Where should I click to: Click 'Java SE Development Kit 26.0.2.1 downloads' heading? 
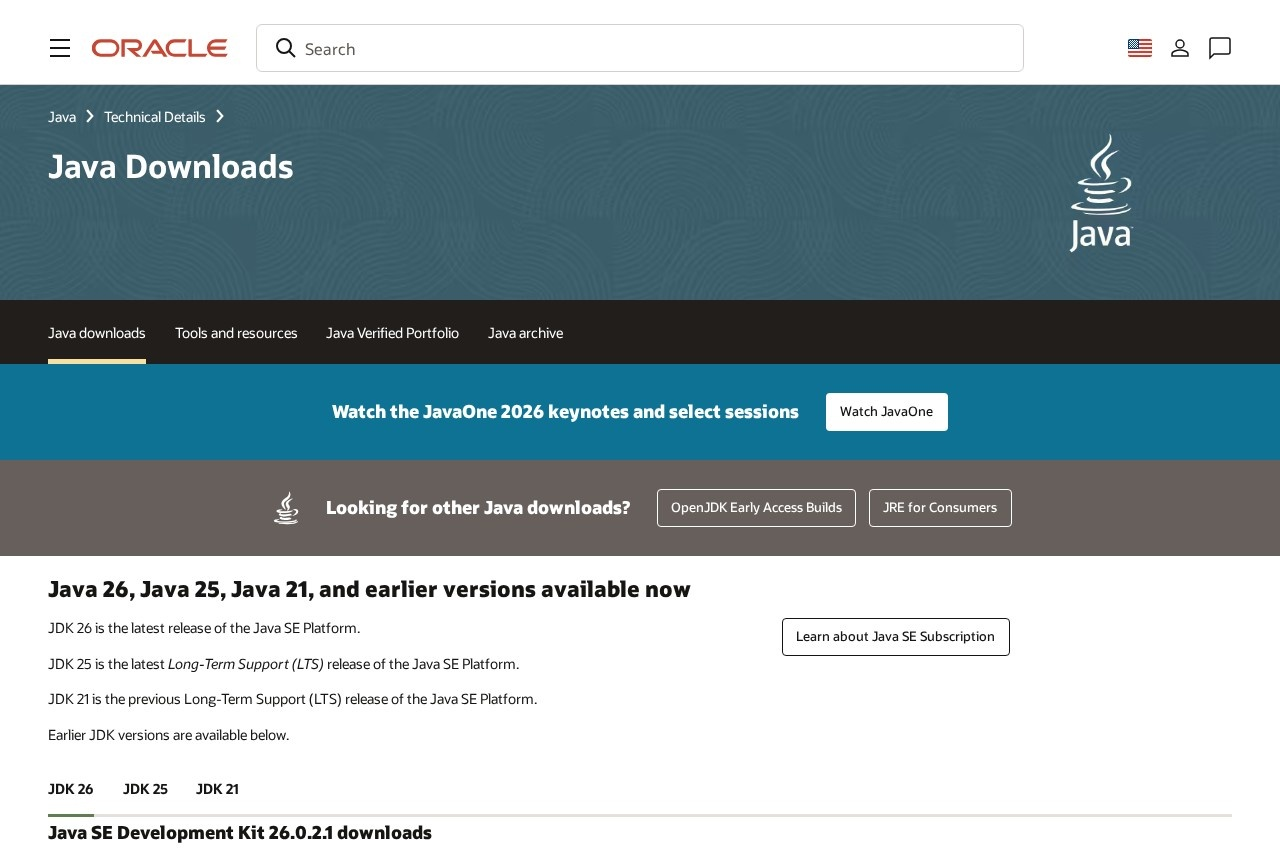(240, 833)
